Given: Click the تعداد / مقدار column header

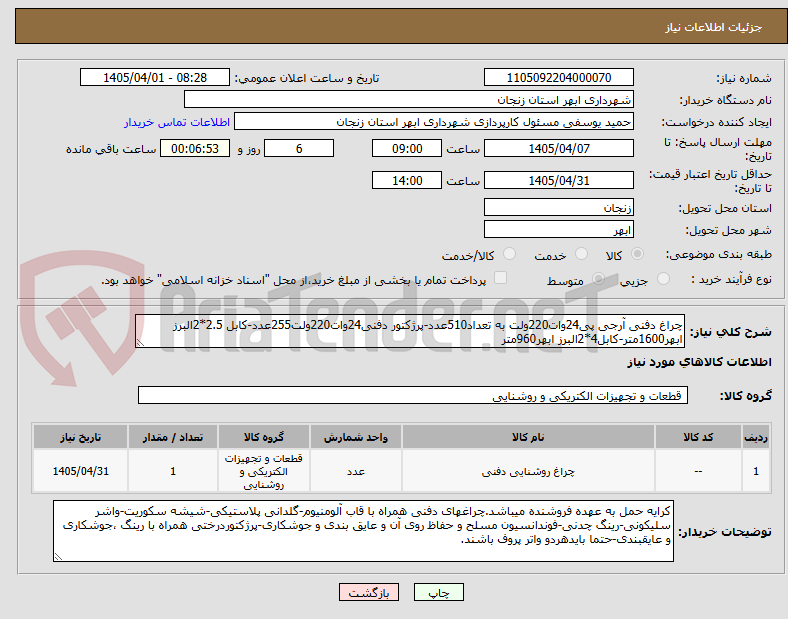Looking at the screenshot, I should 172,437.
